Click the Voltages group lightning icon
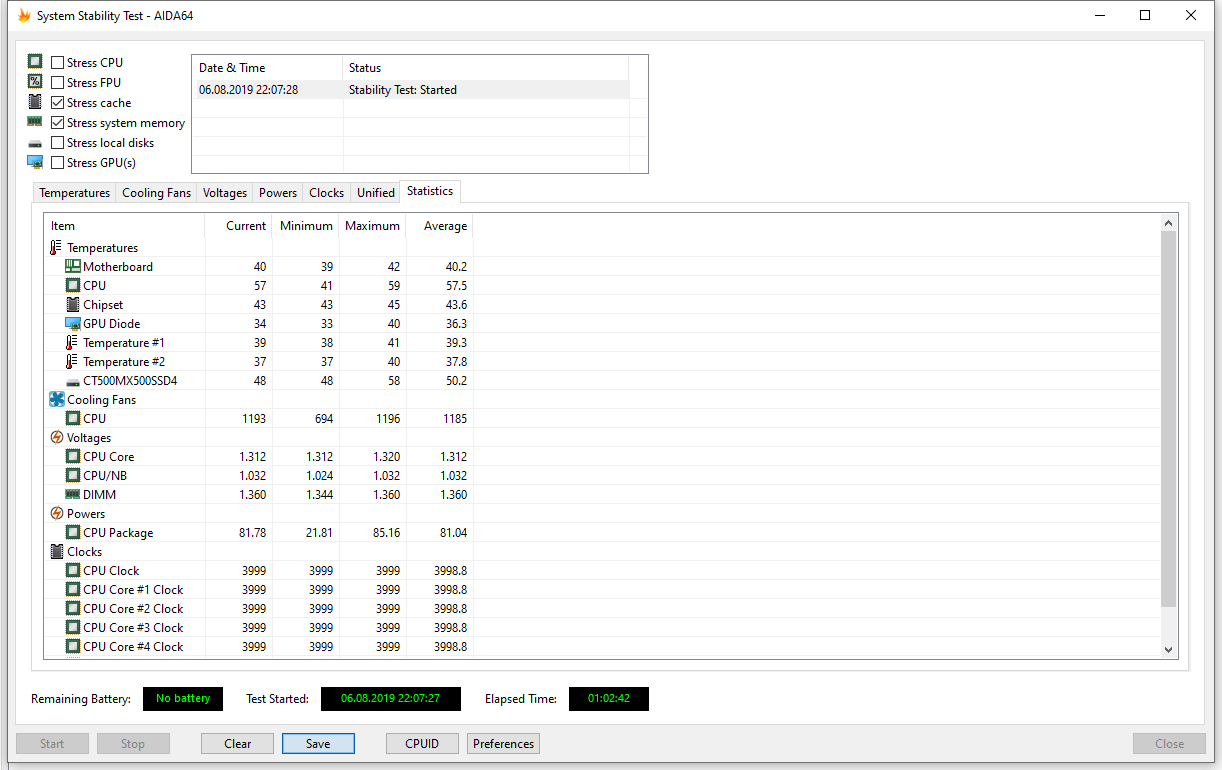The image size is (1222, 770). click(x=56, y=437)
